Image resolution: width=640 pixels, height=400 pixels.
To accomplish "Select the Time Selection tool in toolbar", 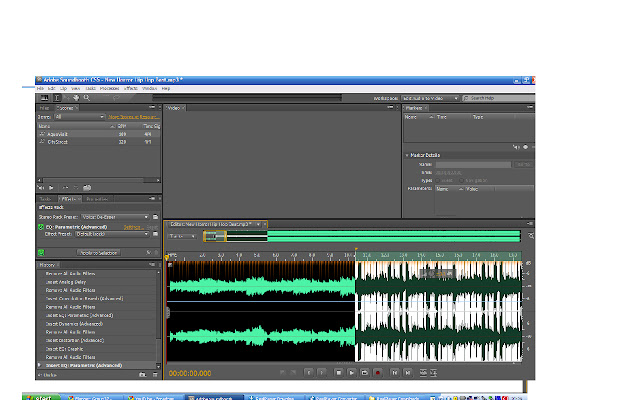I will (58, 98).
